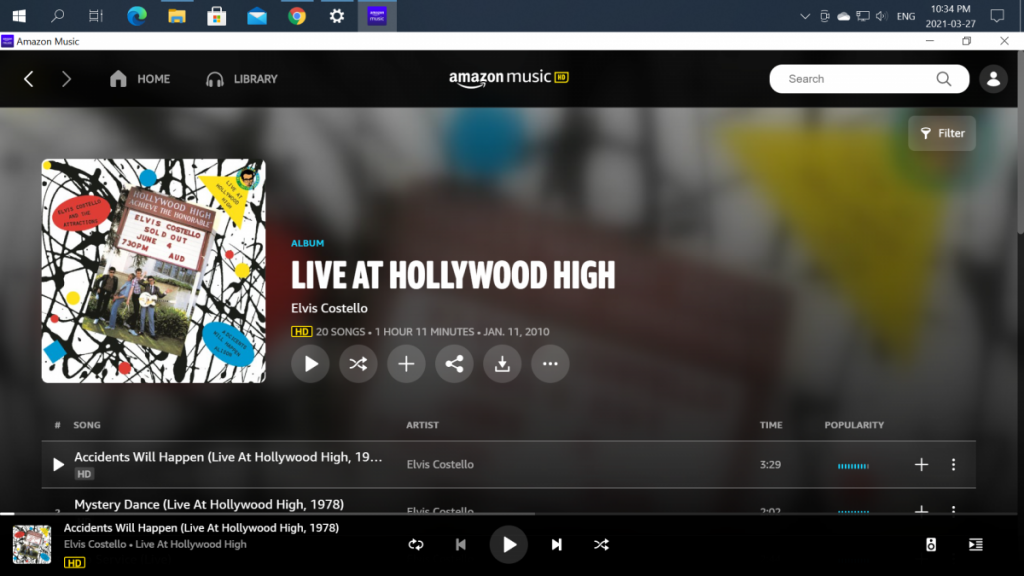Open Windows taskbar search
1024x576 pixels.
pyautogui.click(x=57, y=16)
